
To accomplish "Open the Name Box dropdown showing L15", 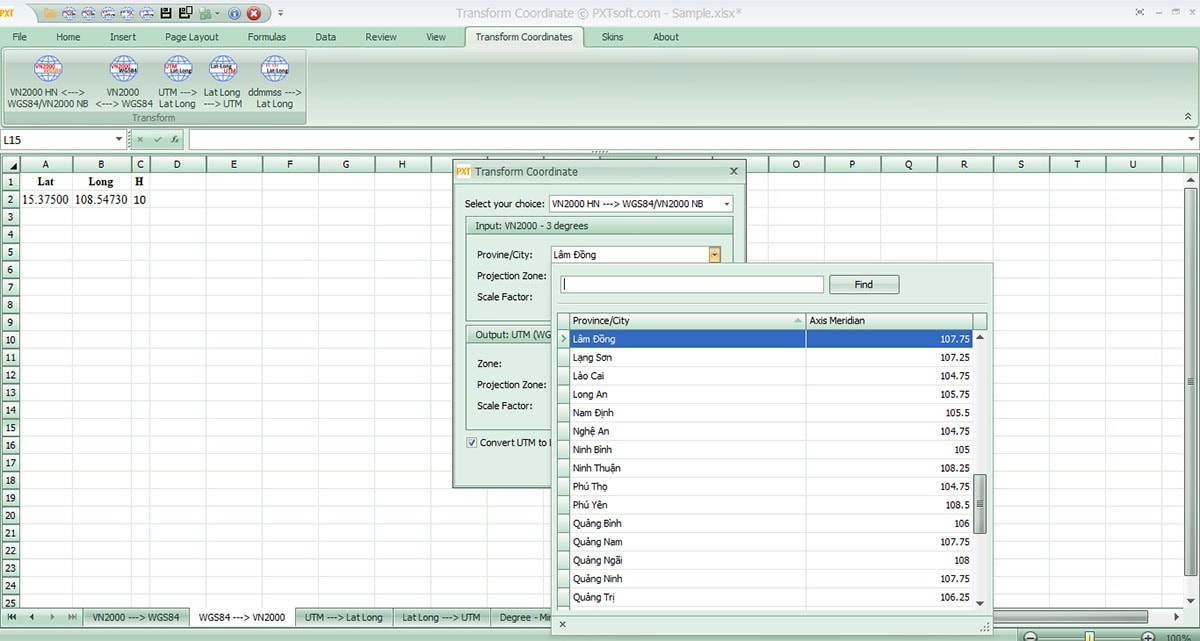I will 119,140.
